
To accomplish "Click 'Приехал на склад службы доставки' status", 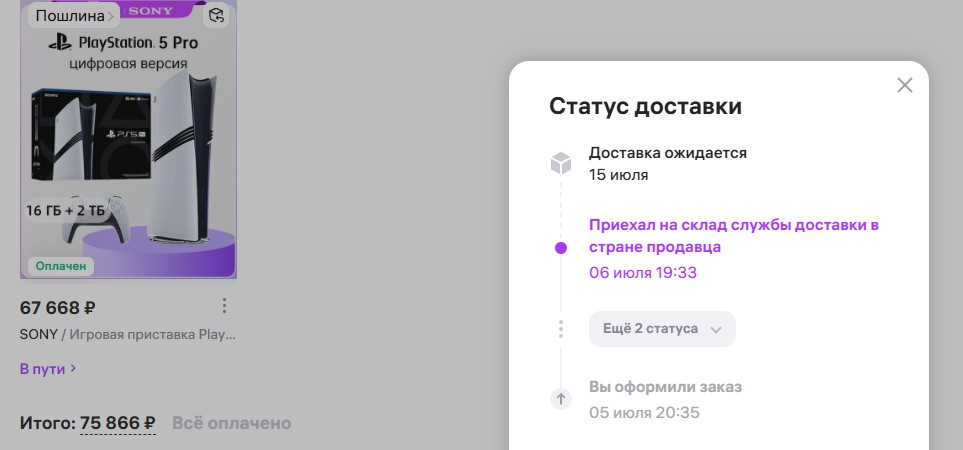I will point(734,236).
